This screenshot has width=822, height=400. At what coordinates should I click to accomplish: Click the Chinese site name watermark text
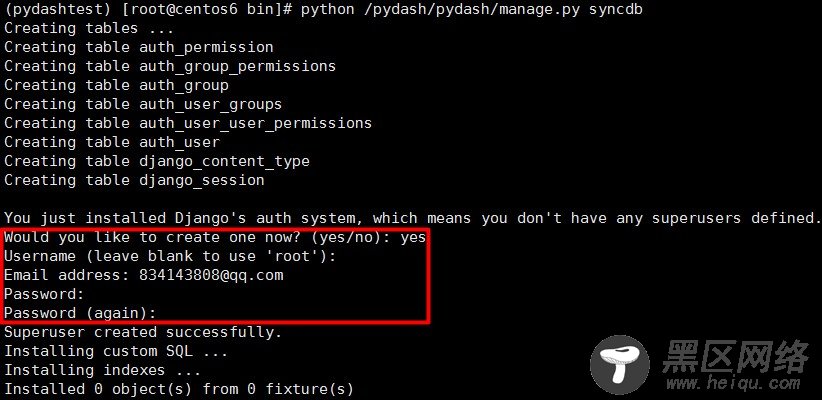pyautogui.click(x=735, y=356)
